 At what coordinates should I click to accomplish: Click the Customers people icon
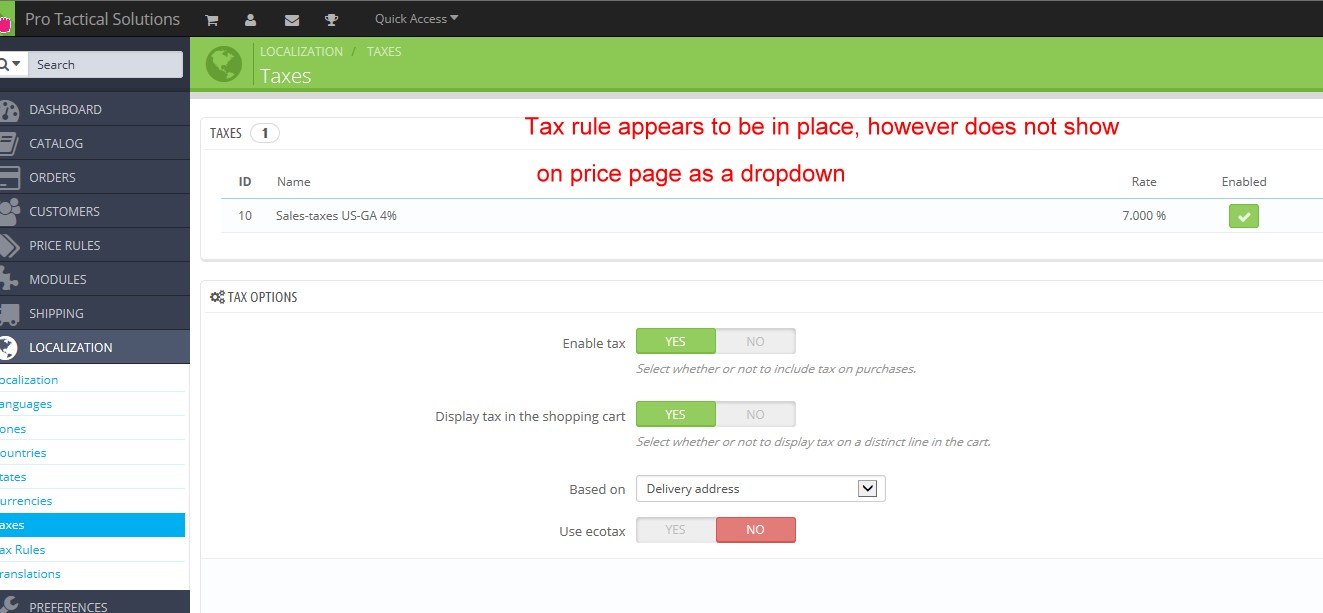(9, 212)
